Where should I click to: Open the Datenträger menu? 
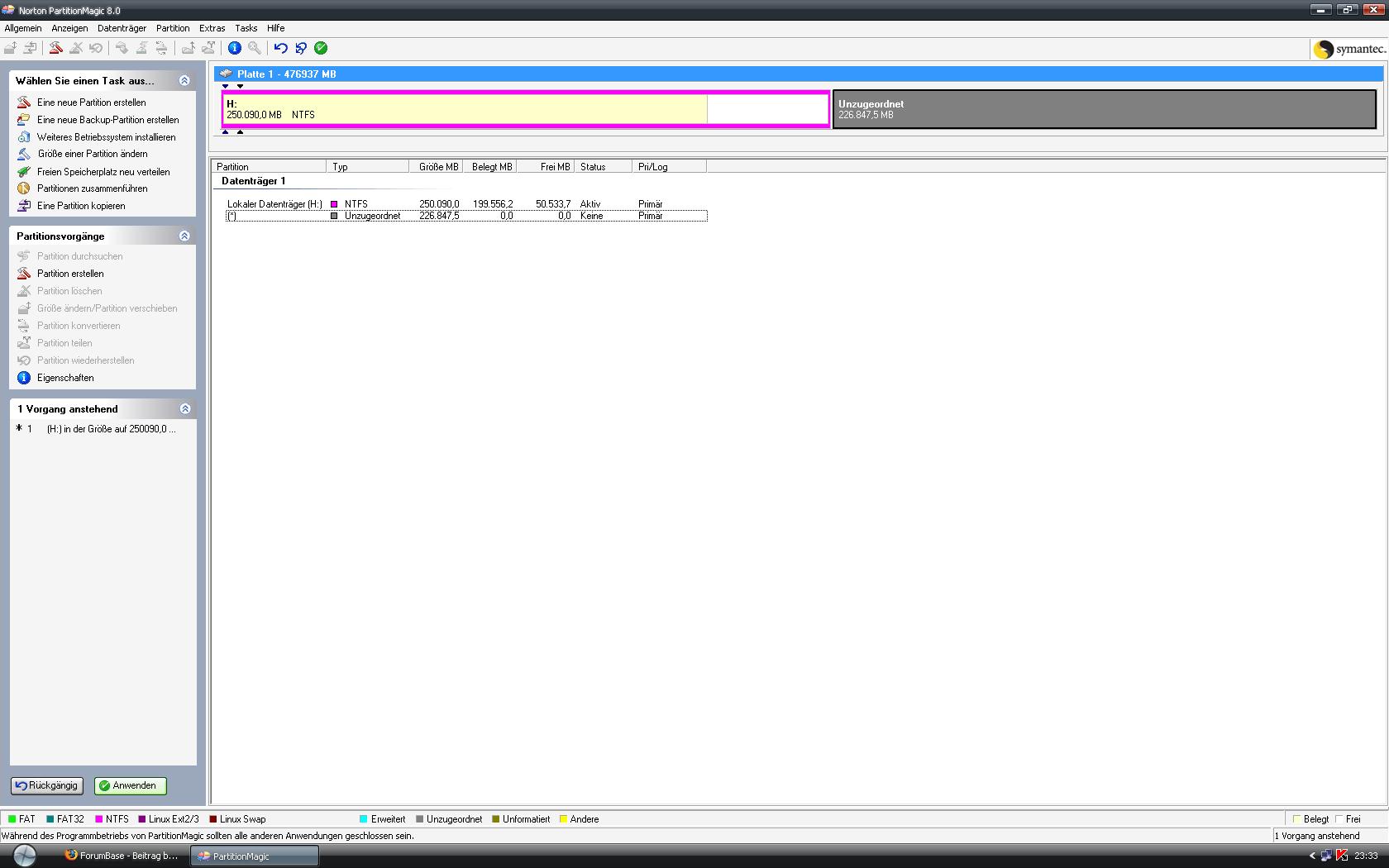tap(122, 28)
